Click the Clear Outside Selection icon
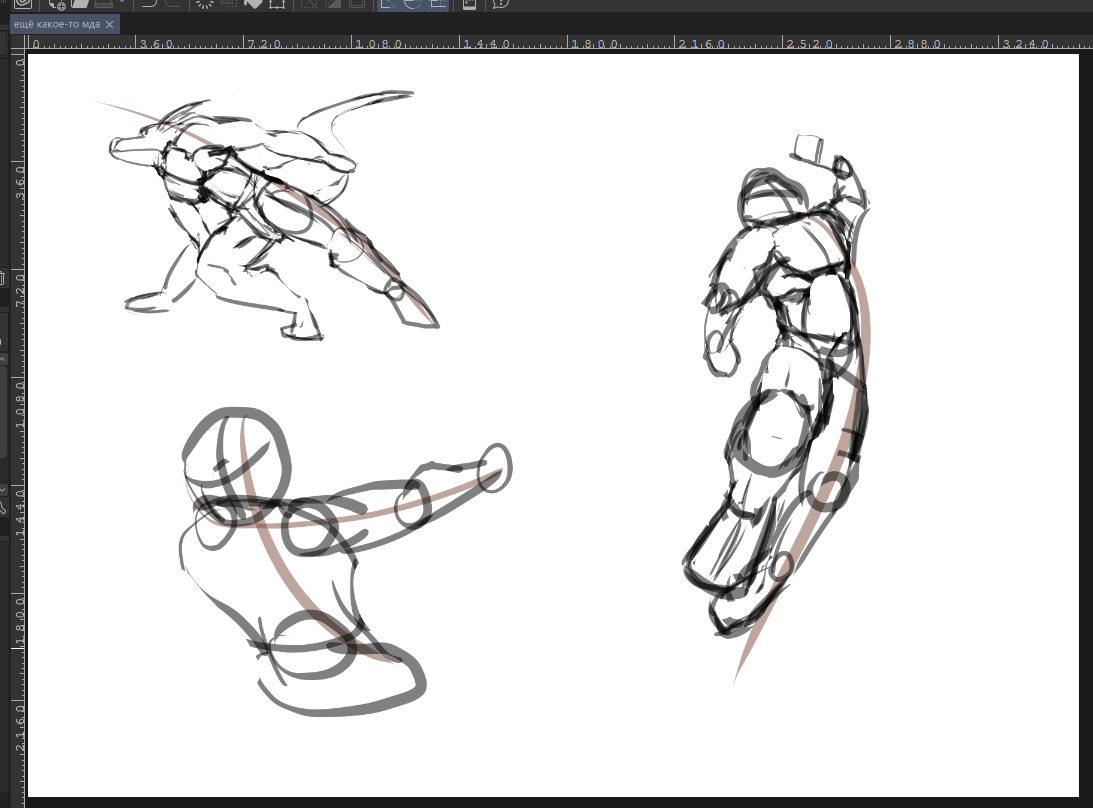The image size is (1093, 808). click(228, 4)
